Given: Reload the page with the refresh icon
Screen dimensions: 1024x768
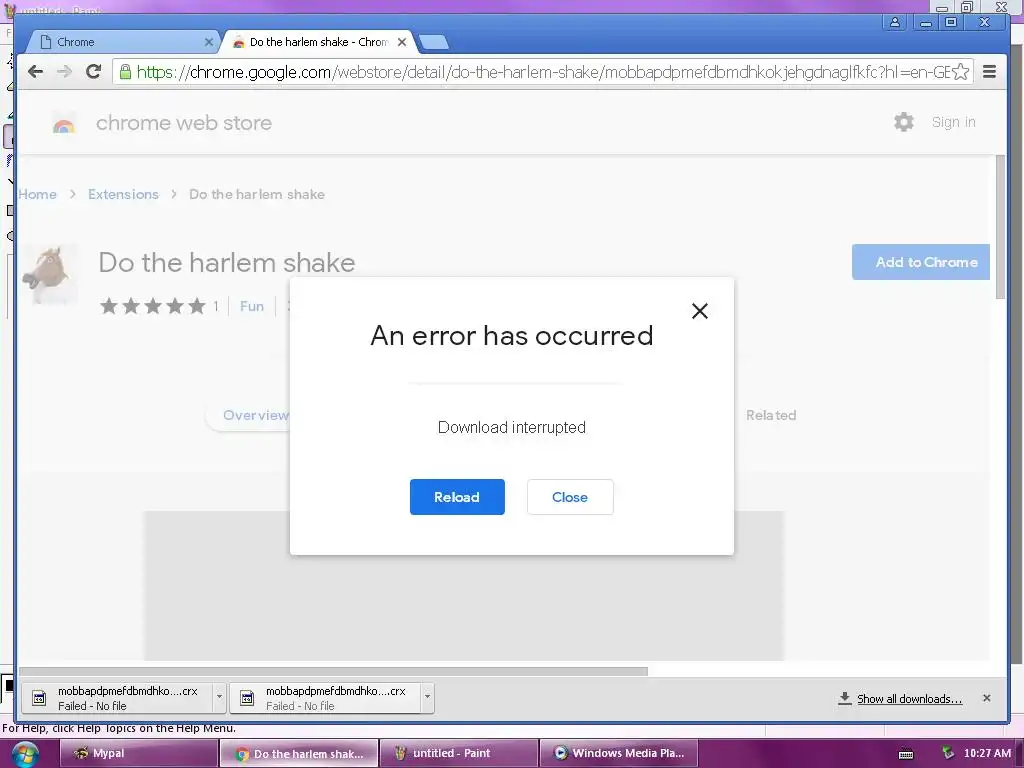Looking at the screenshot, I should coord(93,71).
